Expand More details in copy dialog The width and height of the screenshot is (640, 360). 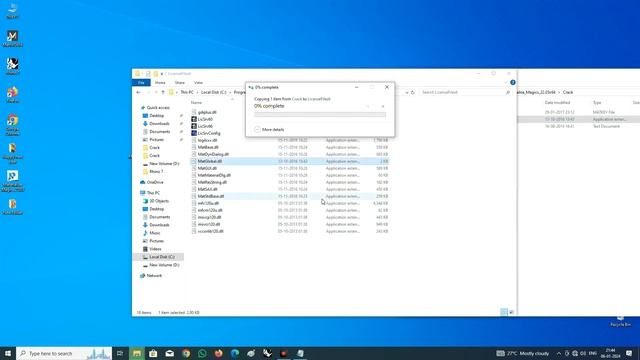coord(269,129)
